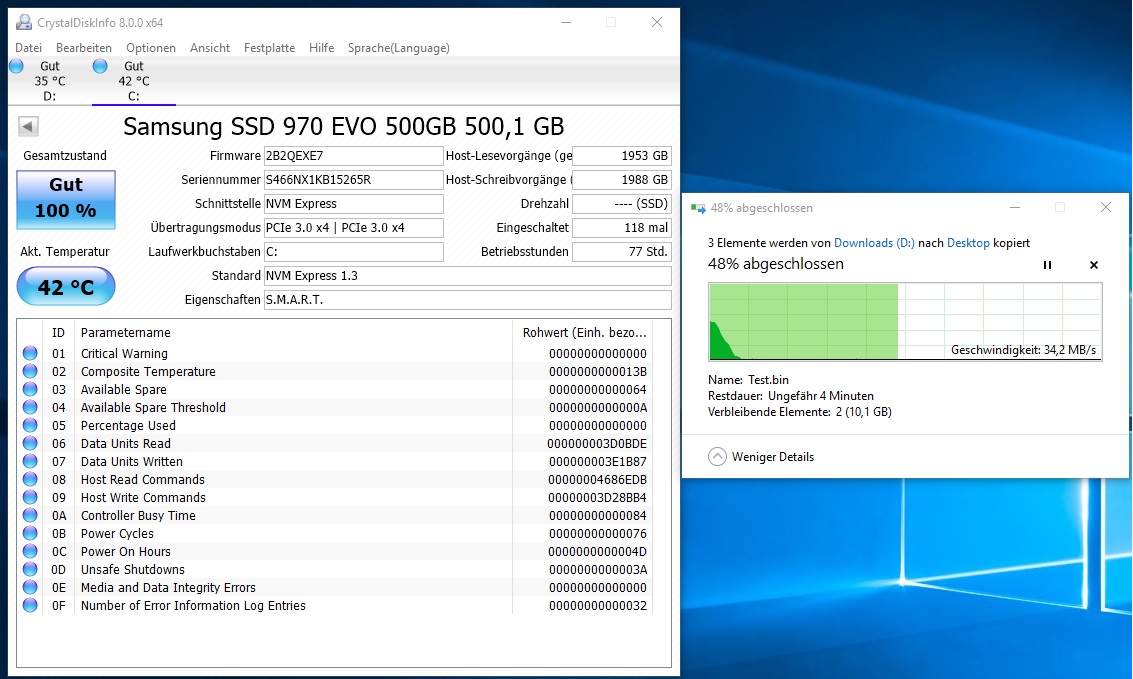Cancel the file copy with the X

1094,265
